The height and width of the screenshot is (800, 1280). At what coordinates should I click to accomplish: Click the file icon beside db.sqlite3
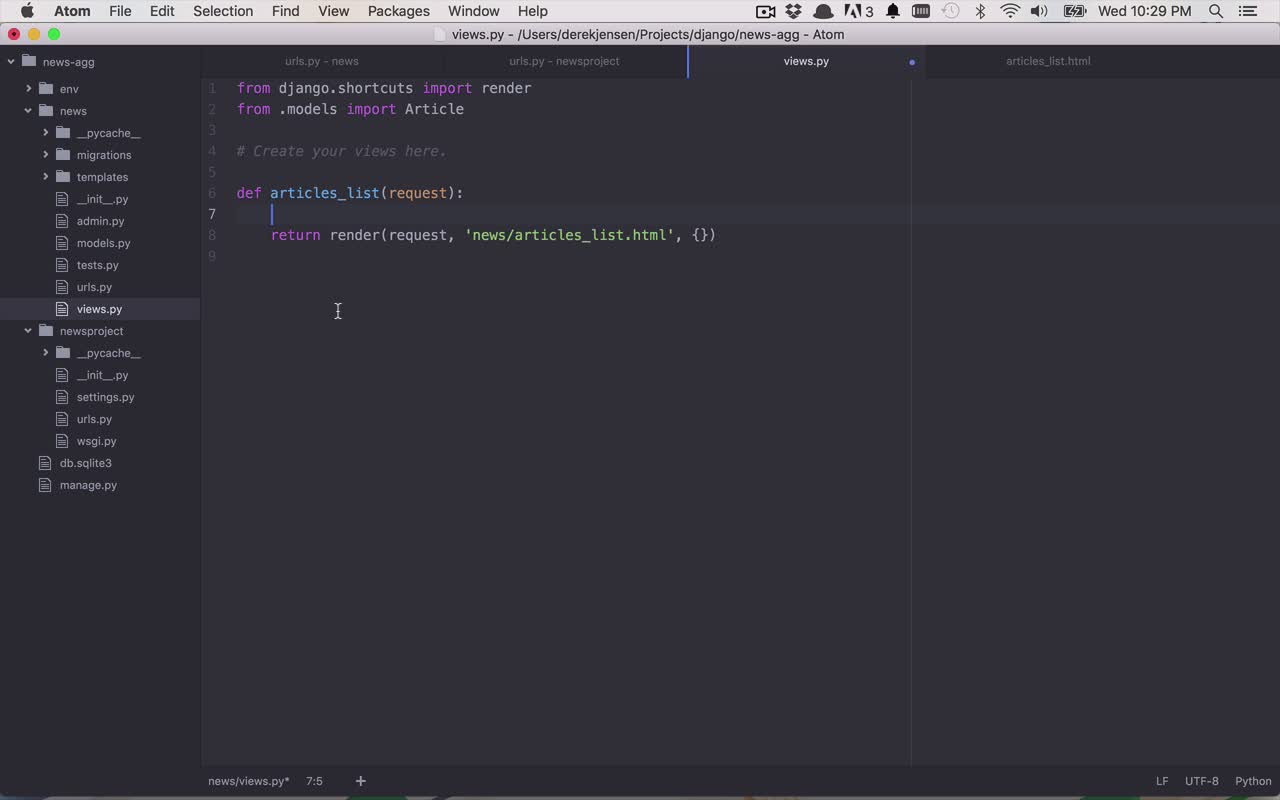click(44, 463)
